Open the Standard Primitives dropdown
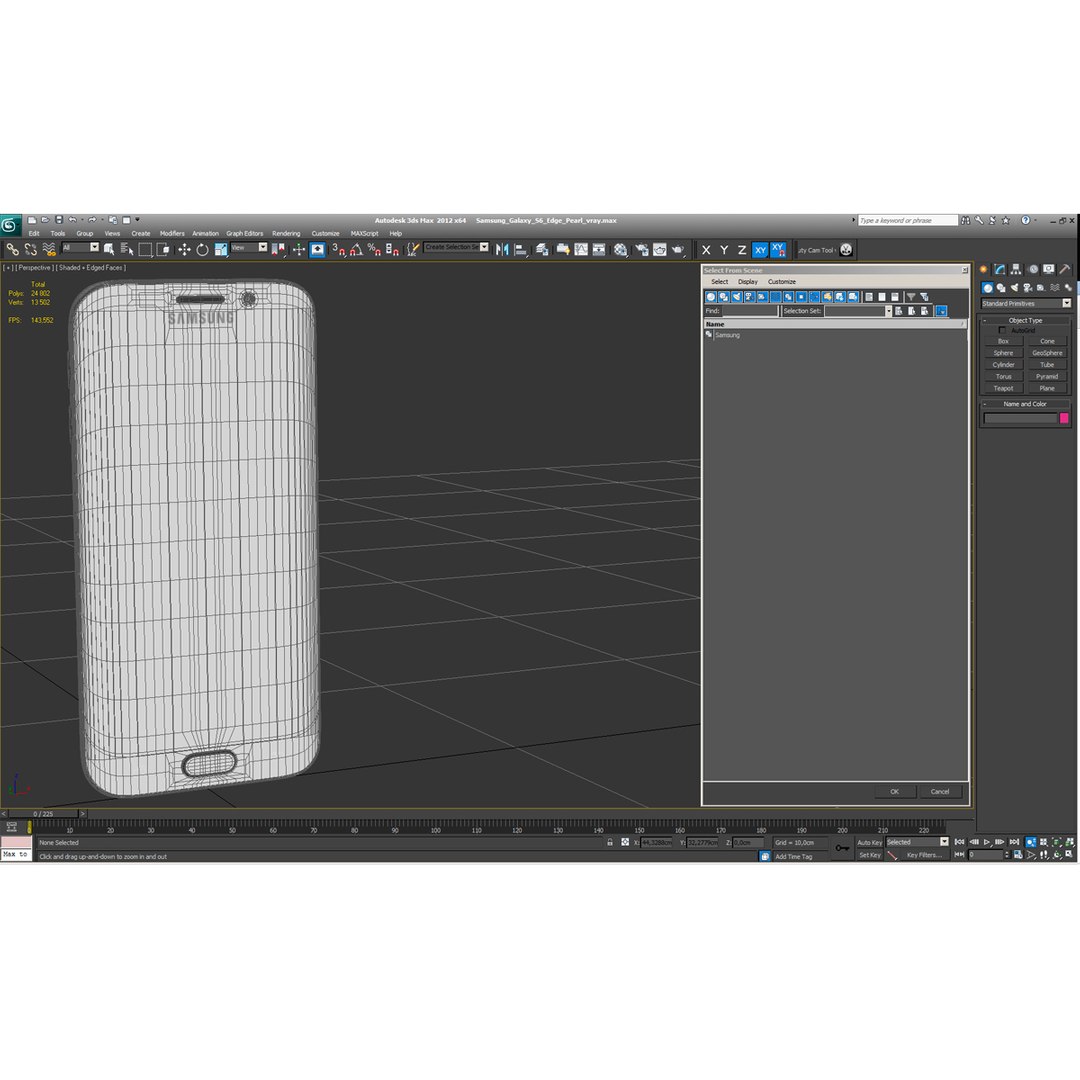 pyautogui.click(x=1026, y=303)
